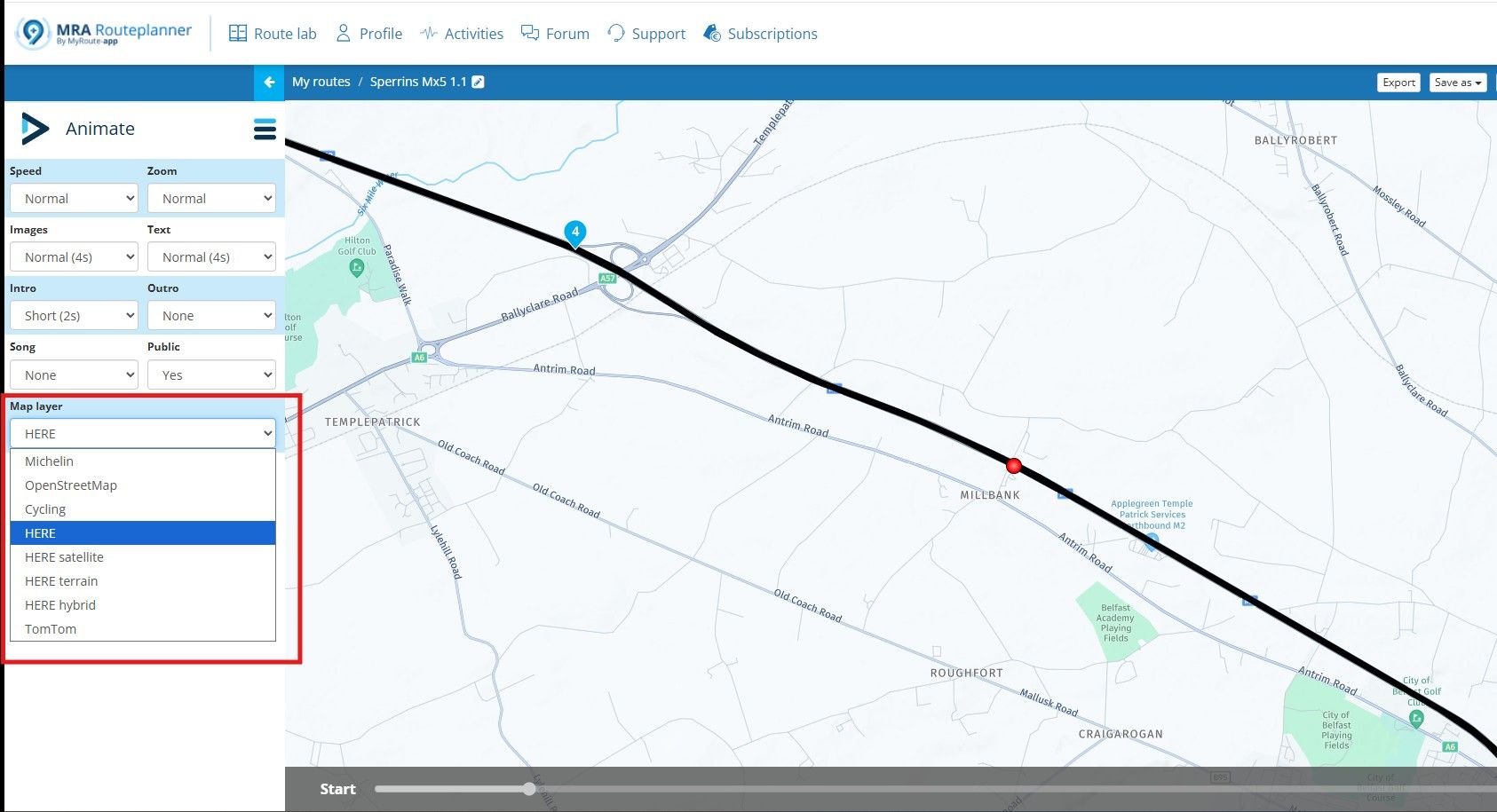Click waypoint marker number 4 on the map
The width and height of the screenshot is (1497, 812).
[575, 233]
